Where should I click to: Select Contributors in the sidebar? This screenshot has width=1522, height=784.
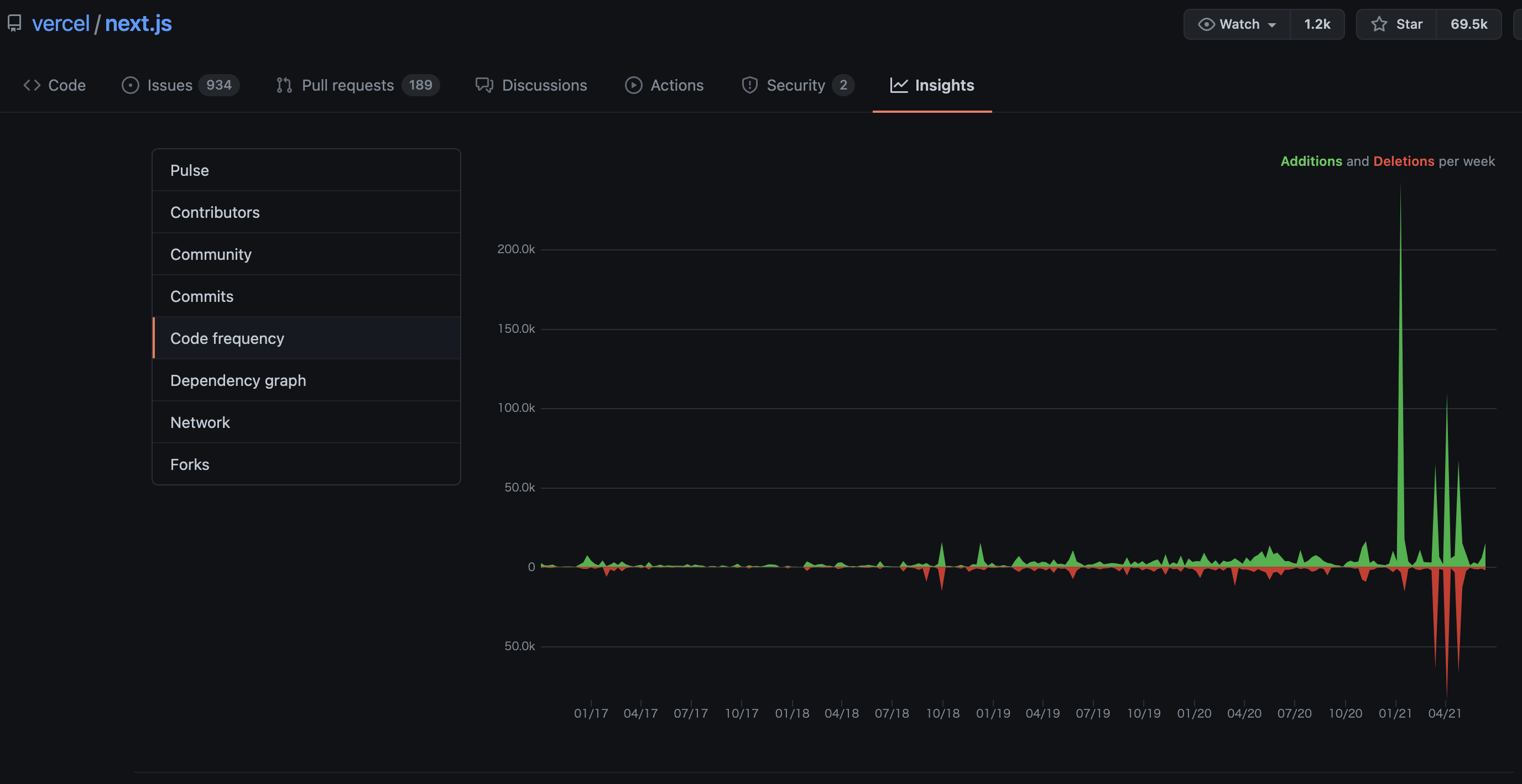[215, 212]
